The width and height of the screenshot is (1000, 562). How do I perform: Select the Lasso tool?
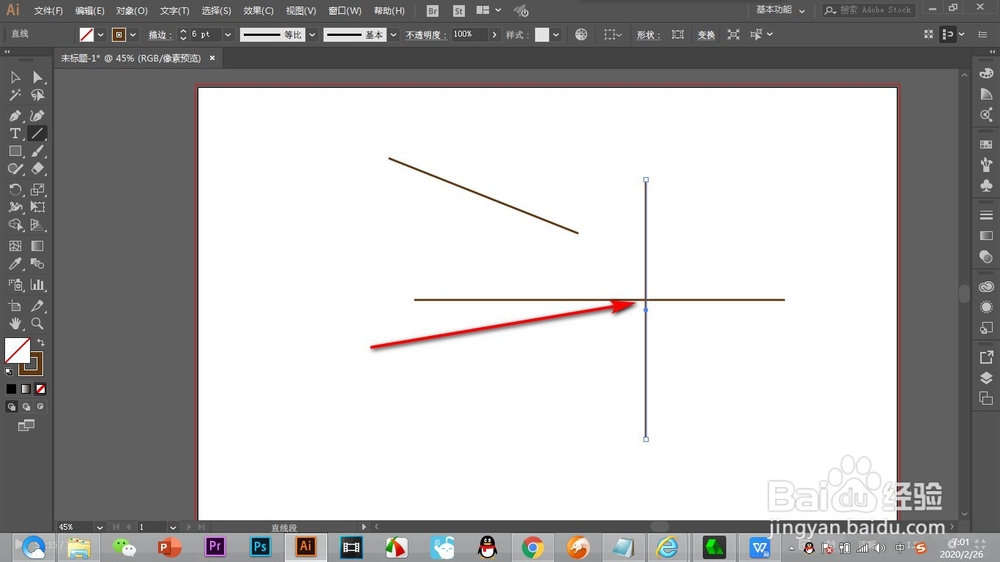(38, 95)
